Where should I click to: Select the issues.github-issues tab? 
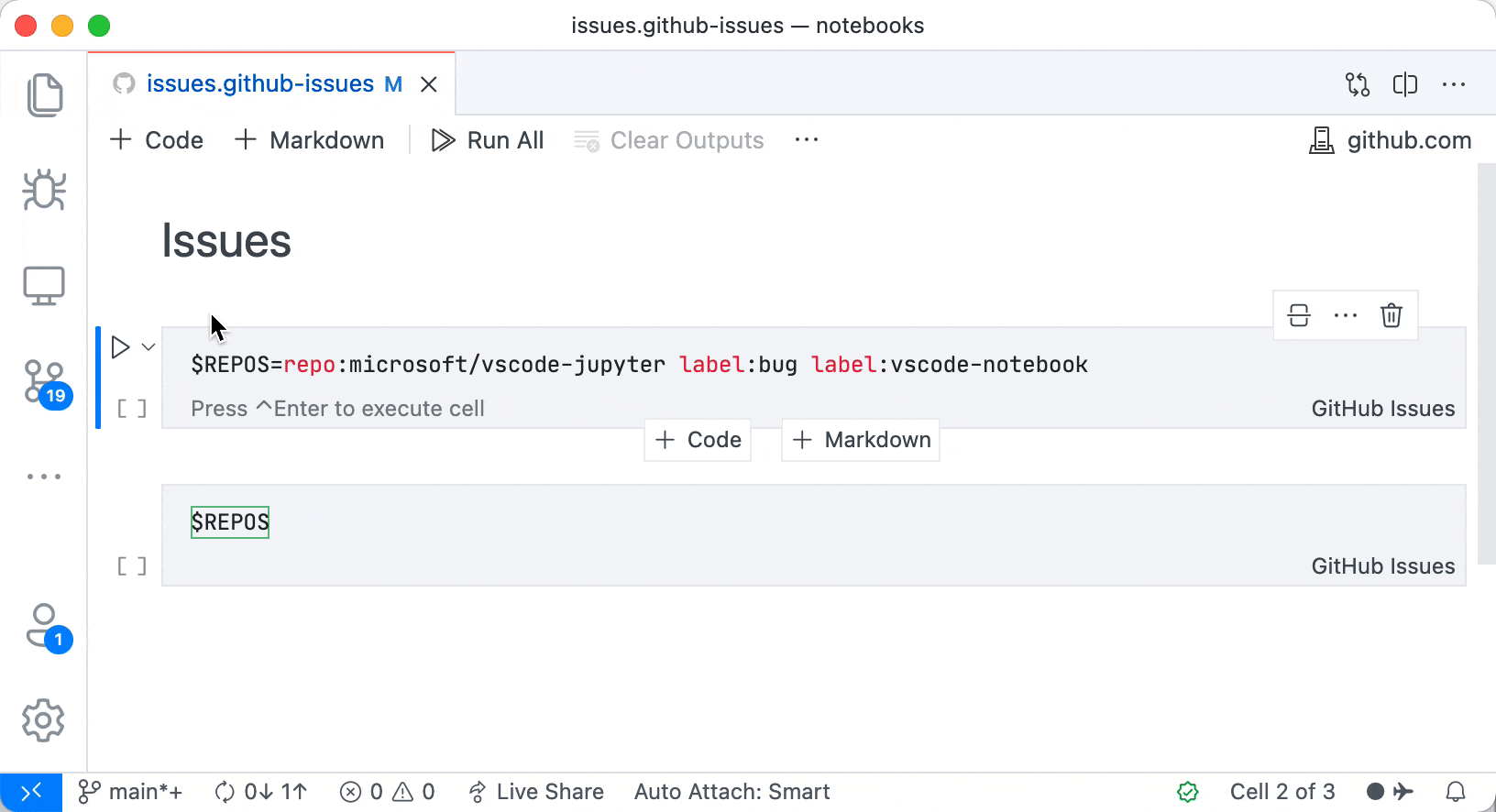coord(260,84)
